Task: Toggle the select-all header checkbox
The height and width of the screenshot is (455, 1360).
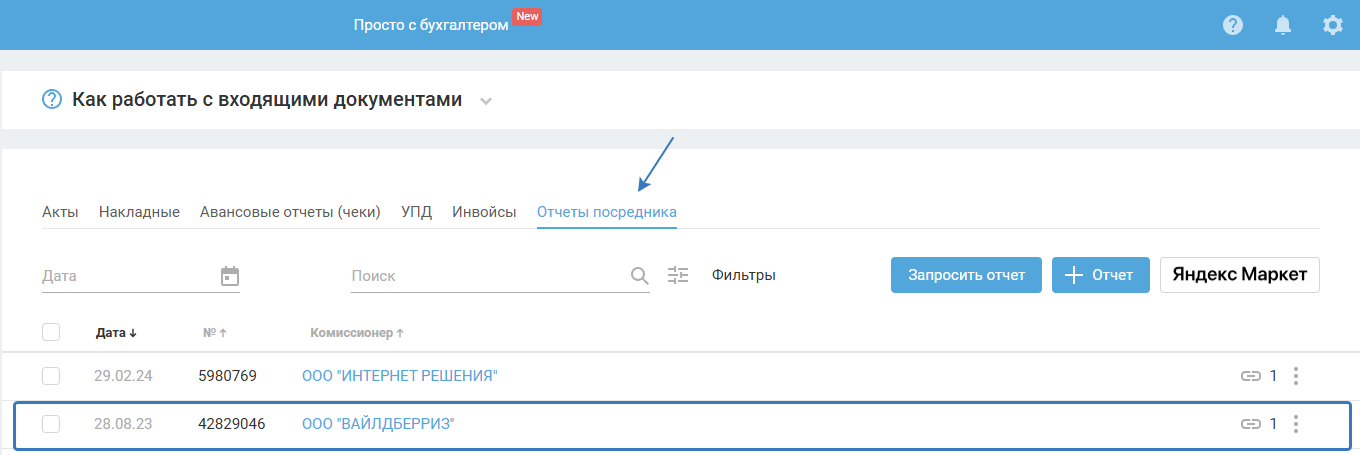Action: [x=51, y=332]
